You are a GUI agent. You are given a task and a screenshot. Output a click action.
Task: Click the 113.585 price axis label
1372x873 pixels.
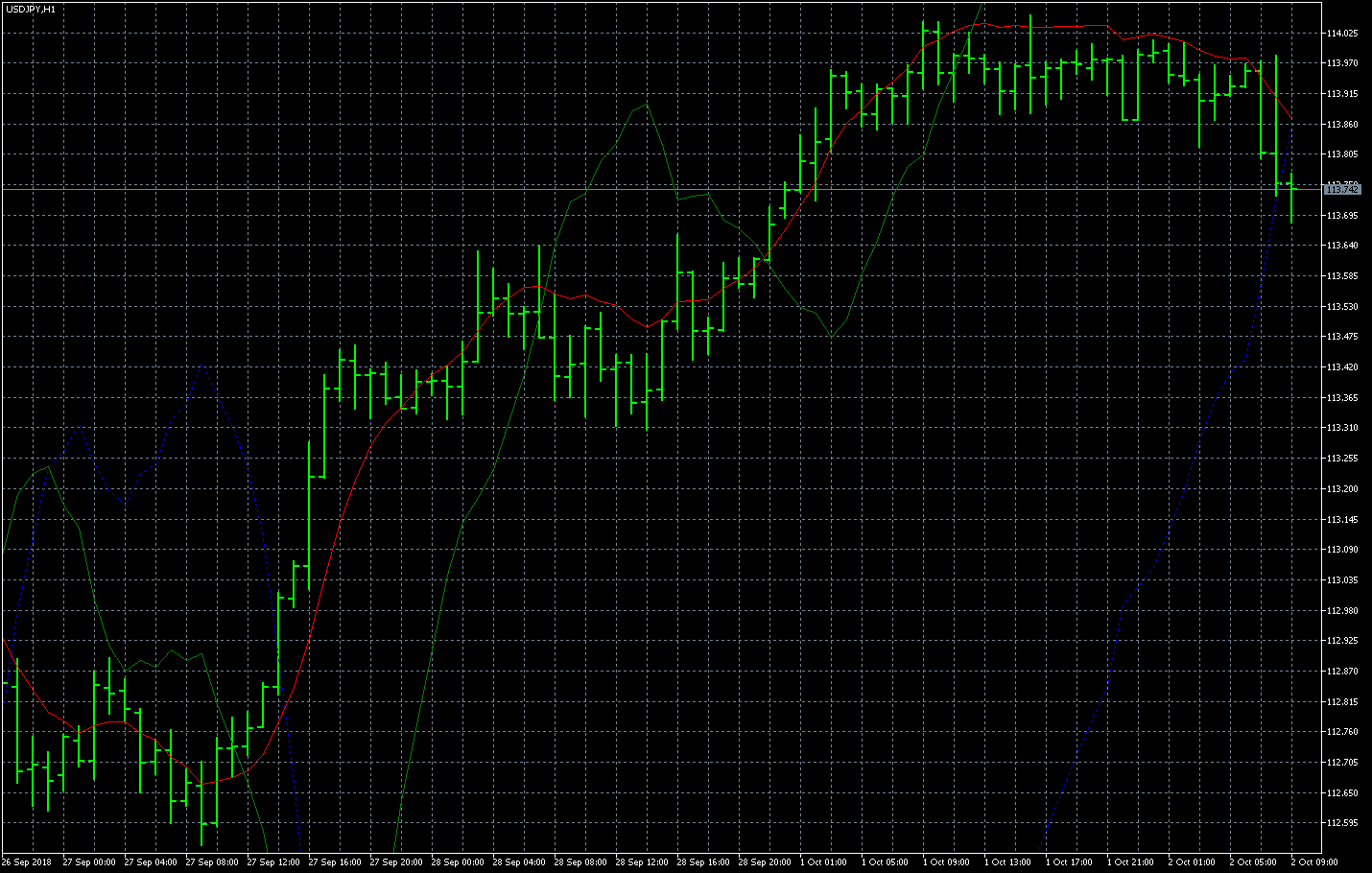(1342, 276)
